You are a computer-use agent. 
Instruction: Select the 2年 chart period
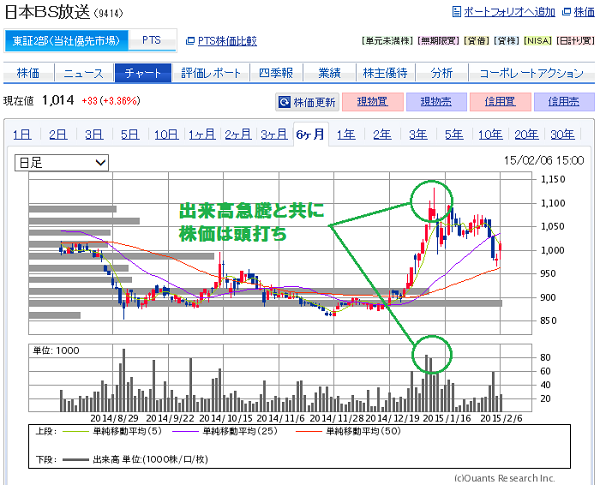(x=382, y=135)
